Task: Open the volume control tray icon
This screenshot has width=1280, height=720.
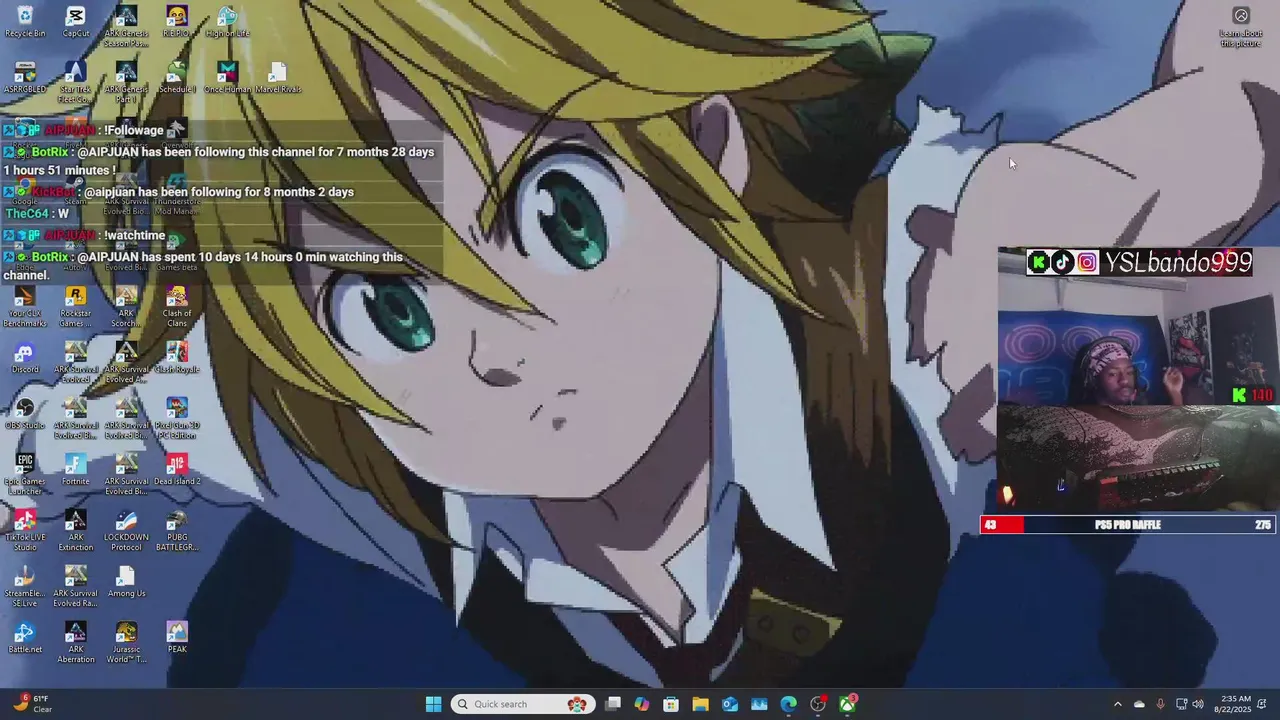Action: 1198,704
